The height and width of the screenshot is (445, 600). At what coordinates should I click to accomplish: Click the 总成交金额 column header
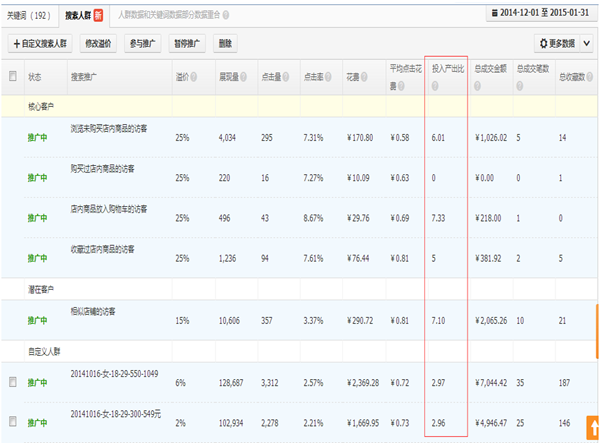[x=491, y=68]
